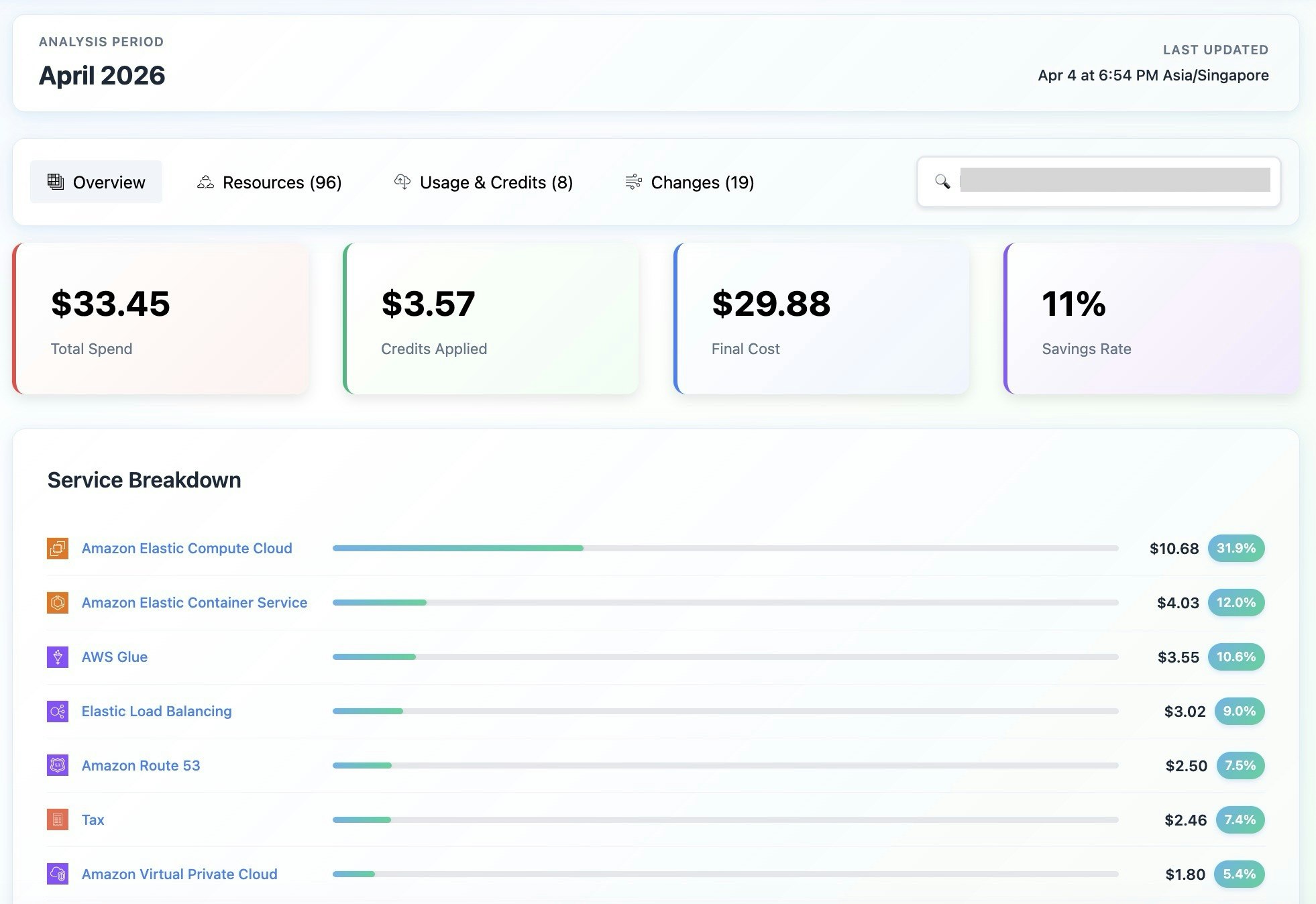
Task: Click the 31.9% percentage badge
Action: click(1236, 548)
